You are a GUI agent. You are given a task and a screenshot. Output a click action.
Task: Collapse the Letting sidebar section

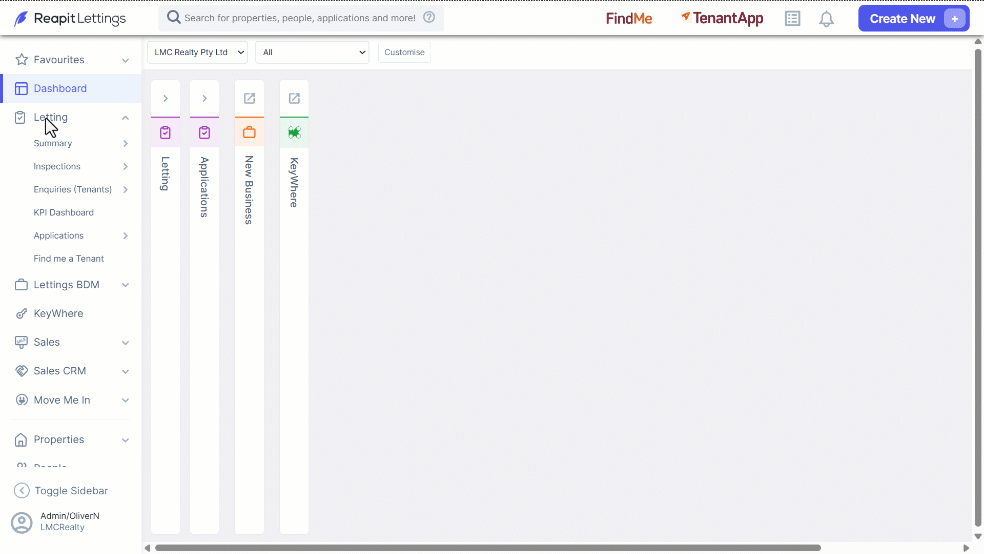pos(126,118)
